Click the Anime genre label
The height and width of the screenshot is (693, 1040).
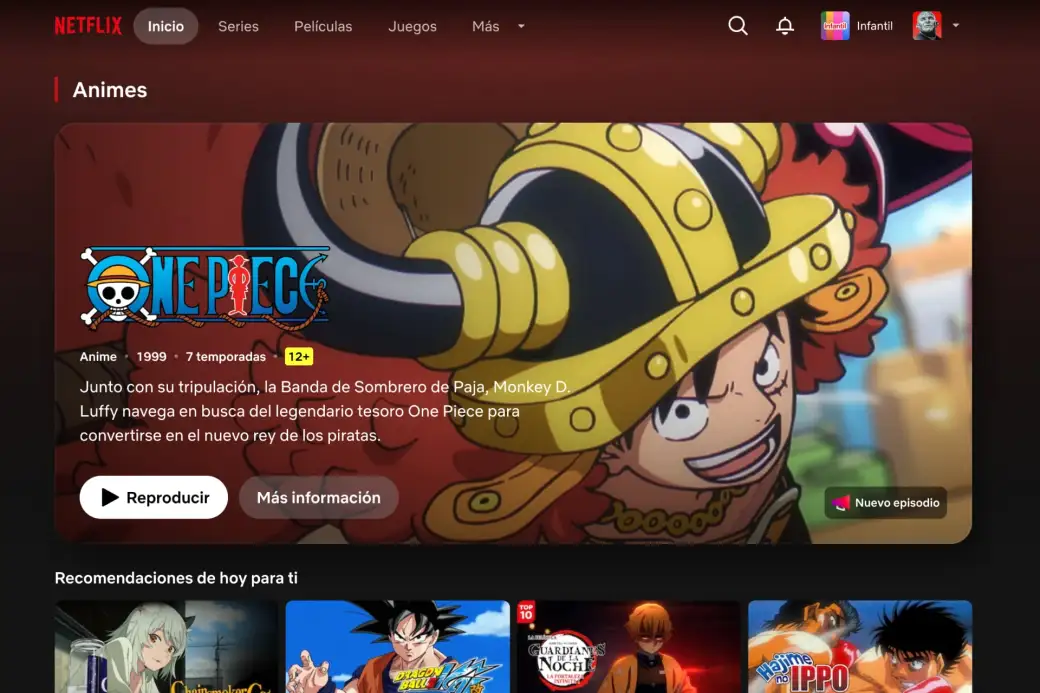[x=98, y=357]
